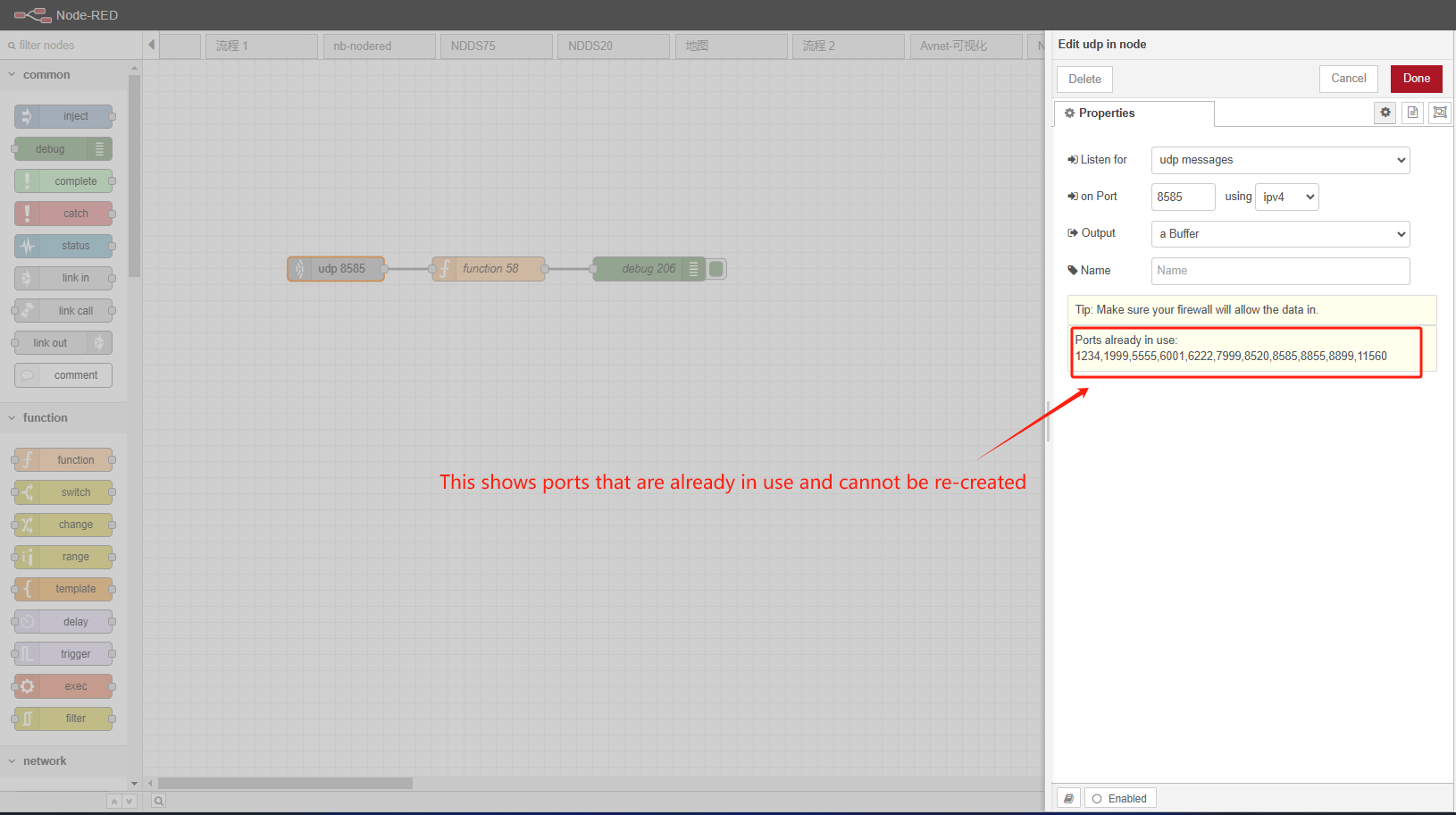Image resolution: width=1456 pixels, height=815 pixels.
Task: Expand the network palette category
Action: click(x=63, y=761)
